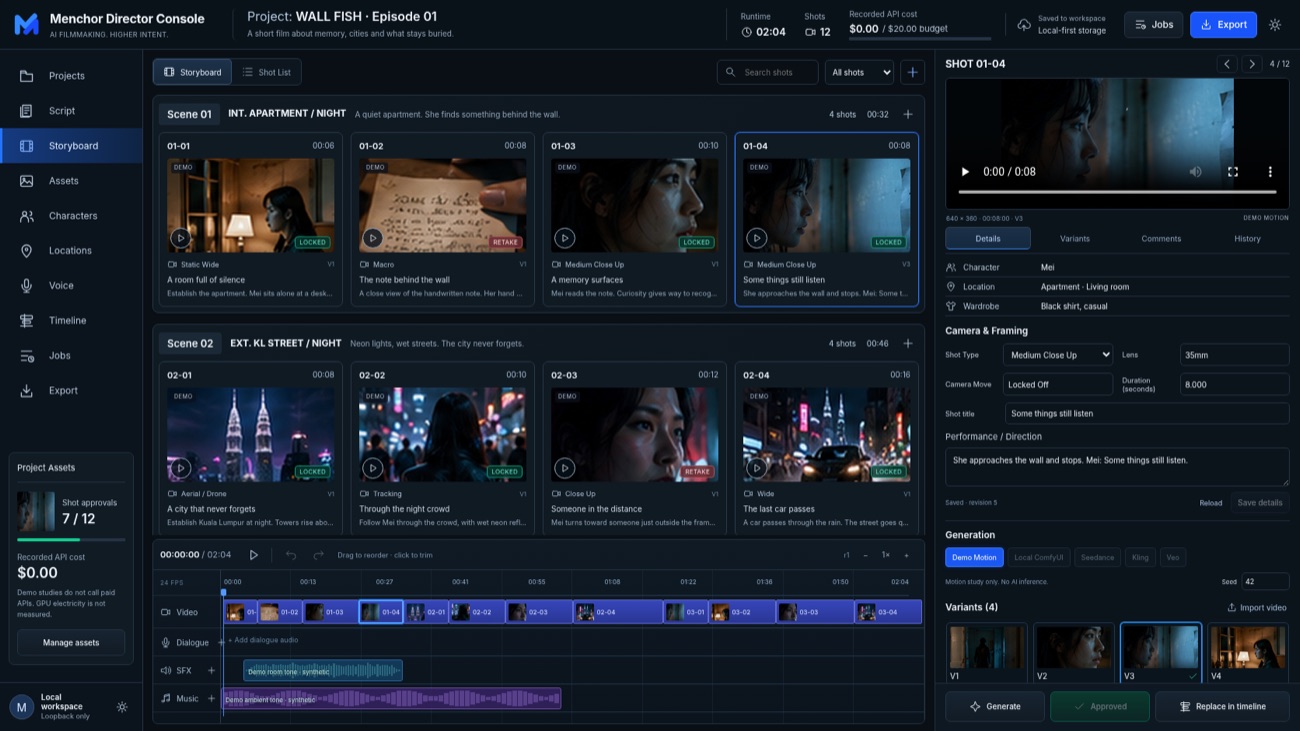The height and width of the screenshot is (731, 1300).
Task: Switch to Shot List view
Action: click(267, 72)
